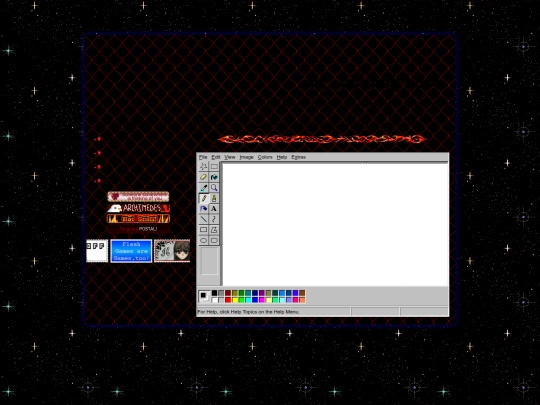Pick the bright yellow swatch
Viewport: 540px width, 405px height.
pyautogui.click(x=235, y=300)
